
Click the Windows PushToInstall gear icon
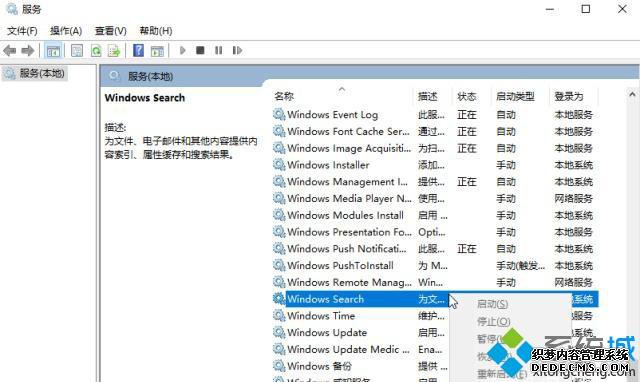click(x=279, y=265)
